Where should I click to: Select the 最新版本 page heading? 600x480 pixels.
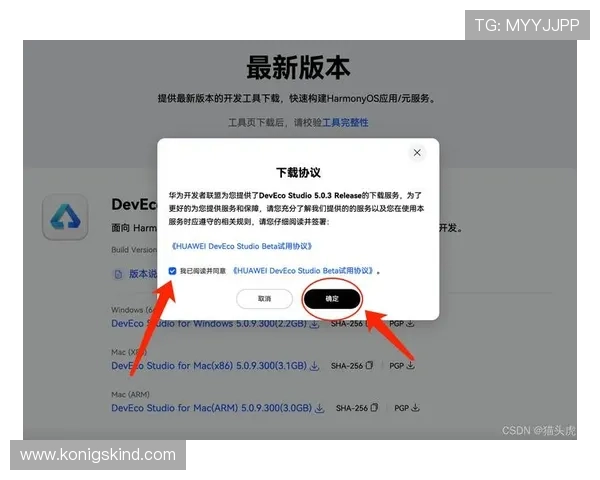(298, 68)
